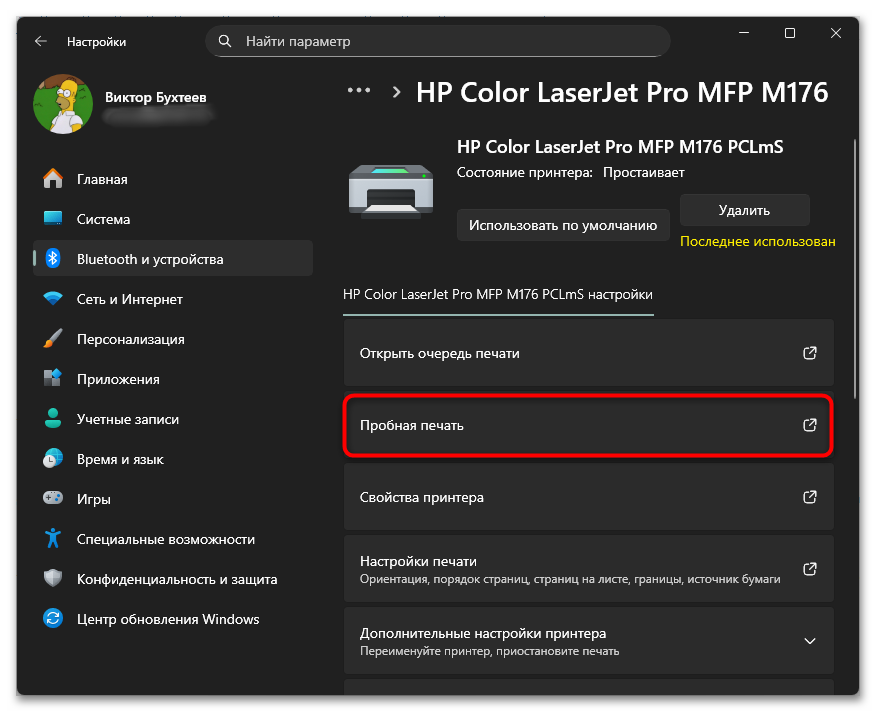Click the printer device image

pos(391,191)
